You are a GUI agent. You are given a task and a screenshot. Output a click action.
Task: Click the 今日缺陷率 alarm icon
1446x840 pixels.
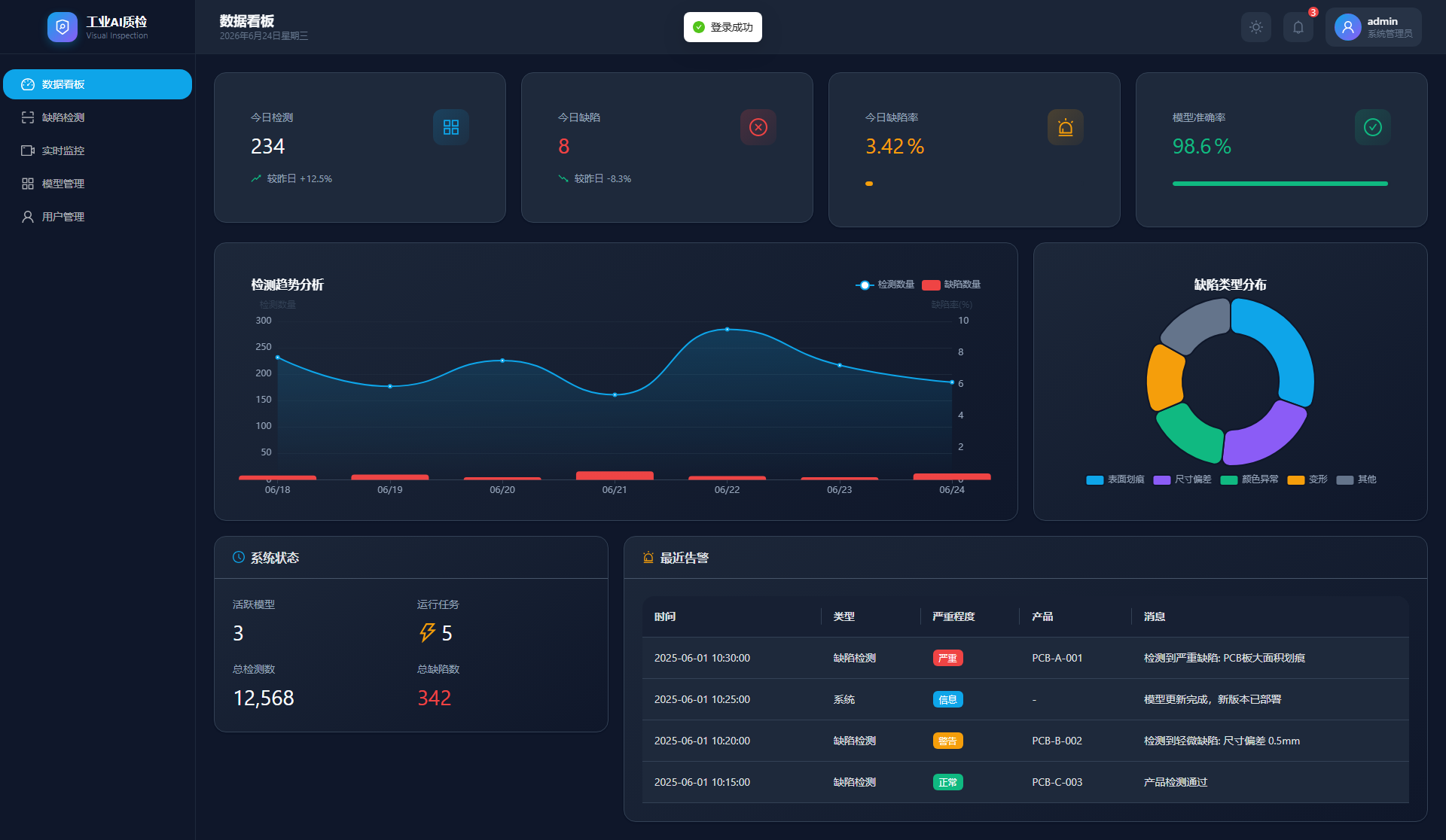tap(1065, 127)
